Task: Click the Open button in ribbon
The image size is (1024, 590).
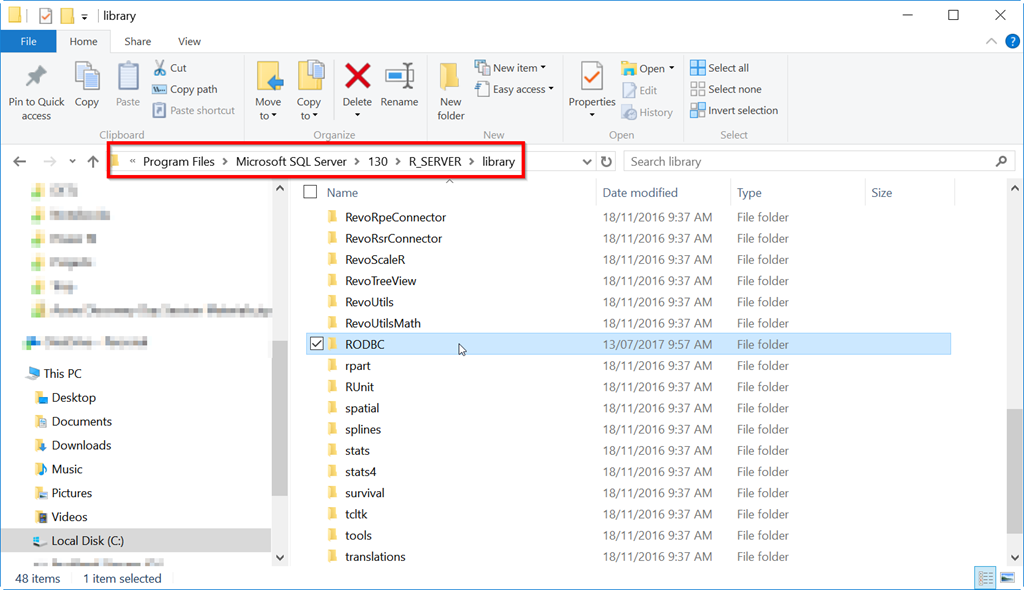Action: click(648, 68)
